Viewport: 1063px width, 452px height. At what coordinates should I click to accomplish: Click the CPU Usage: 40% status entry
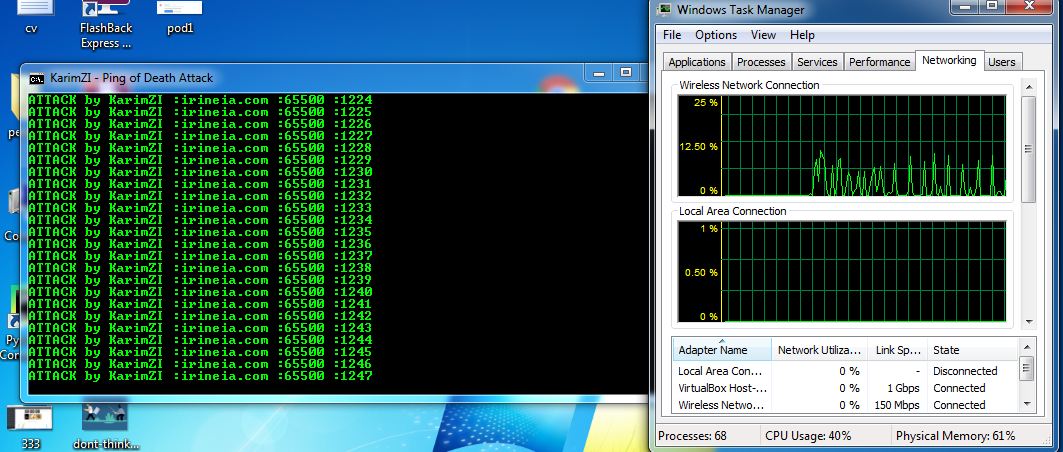tap(808, 436)
